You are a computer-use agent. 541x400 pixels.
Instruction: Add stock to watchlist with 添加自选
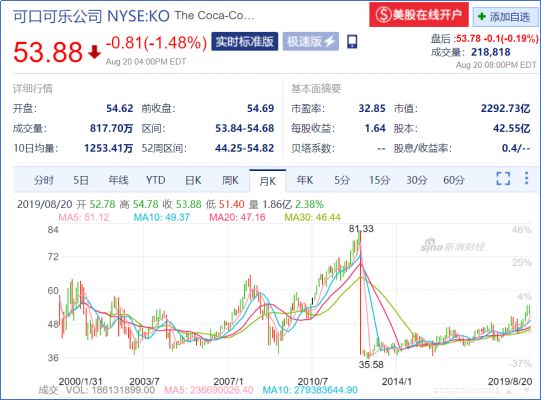coord(505,16)
